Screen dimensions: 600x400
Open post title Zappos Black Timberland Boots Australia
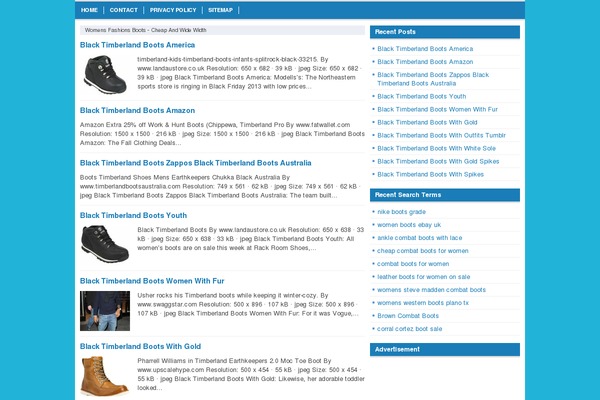coord(196,163)
